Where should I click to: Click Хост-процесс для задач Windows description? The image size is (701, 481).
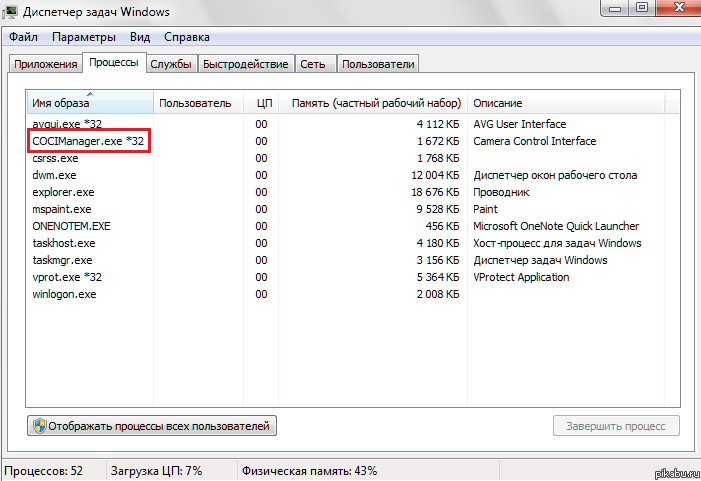point(557,243)
